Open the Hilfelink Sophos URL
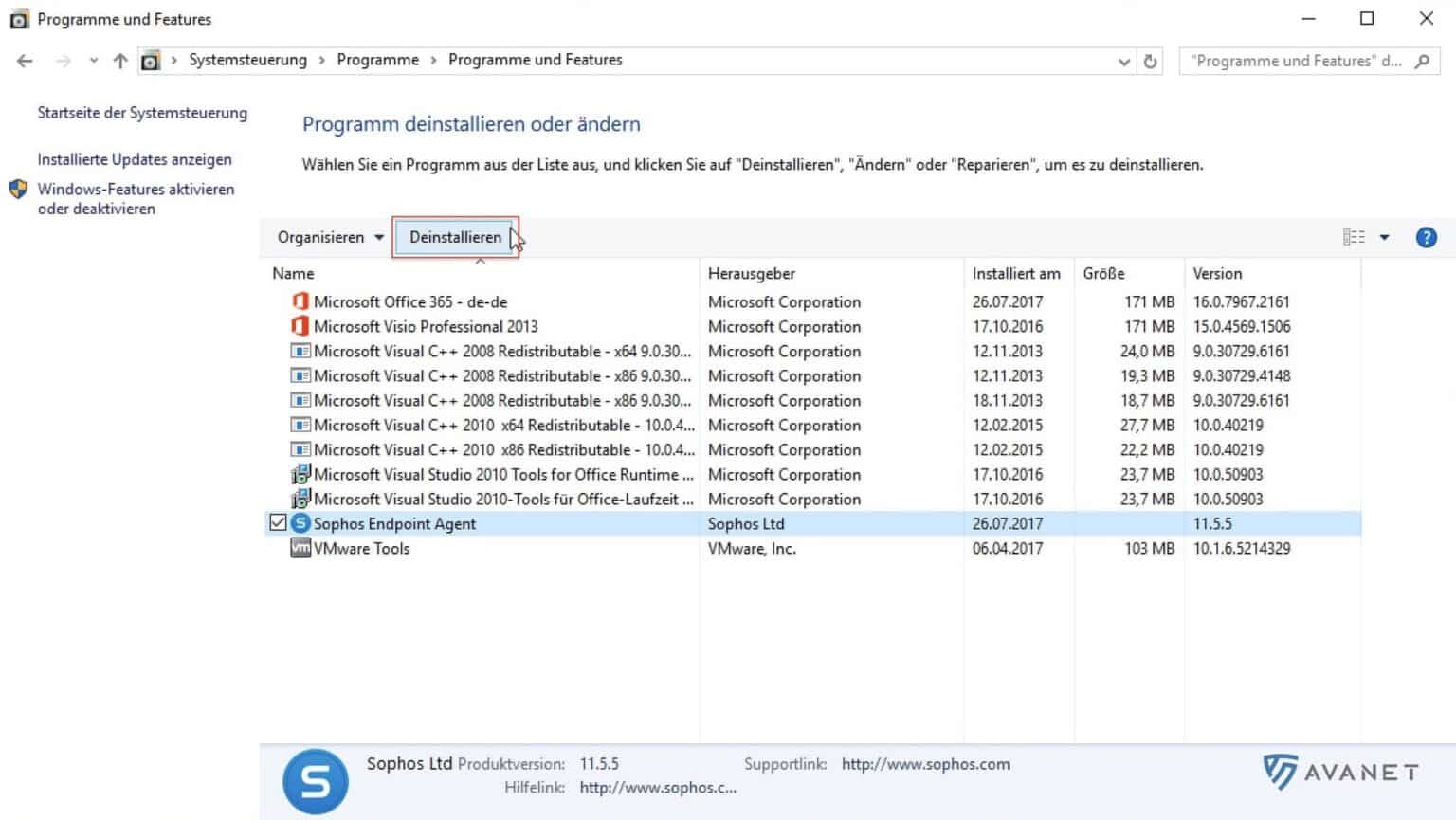Viewport: 1456px width, 820px height. pos(658,787)
